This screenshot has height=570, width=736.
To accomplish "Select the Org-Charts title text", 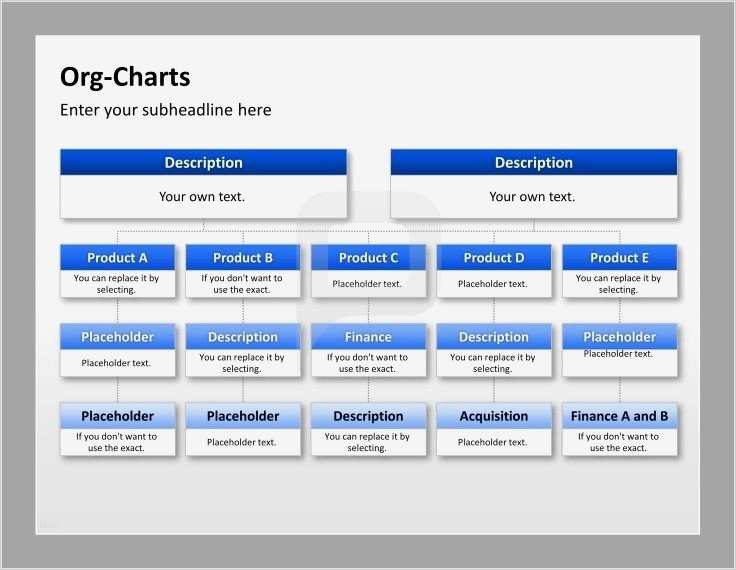I will click(125, 77).
